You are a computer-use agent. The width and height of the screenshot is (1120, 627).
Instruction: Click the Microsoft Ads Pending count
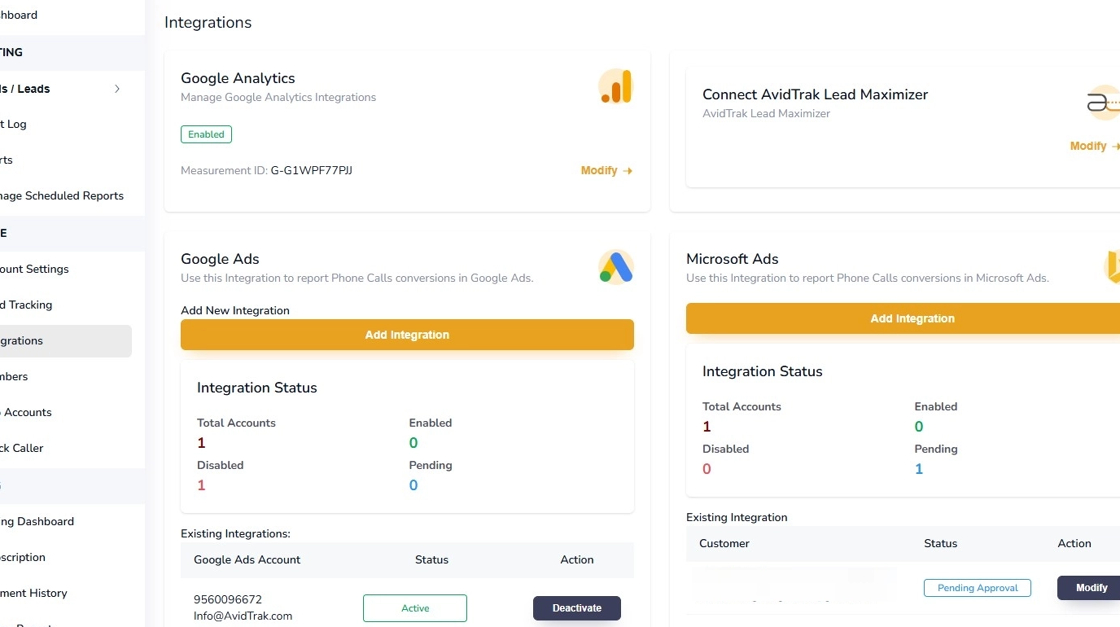[x=919, y=469]
